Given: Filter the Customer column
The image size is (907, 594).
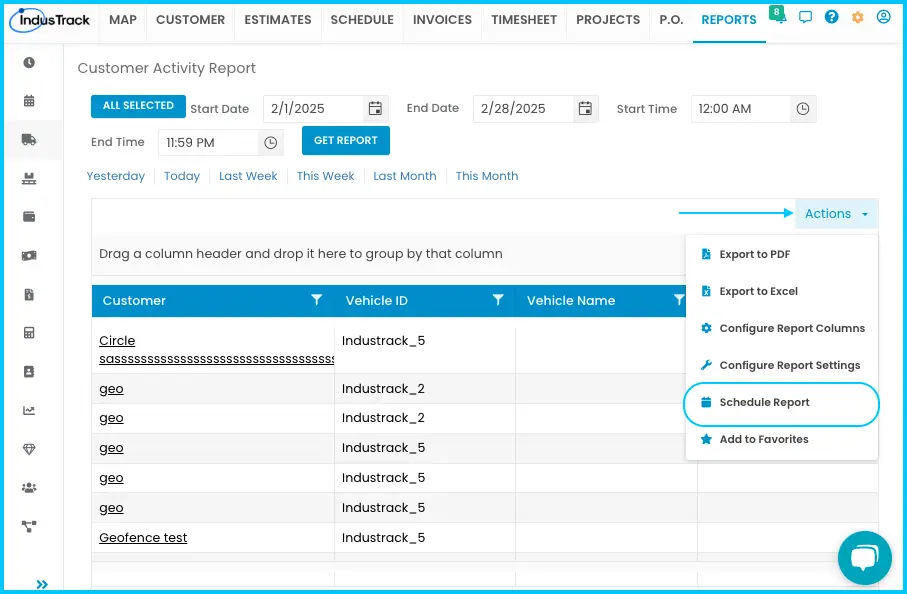Looking at the screenshot, I should (x=316, y=300).
